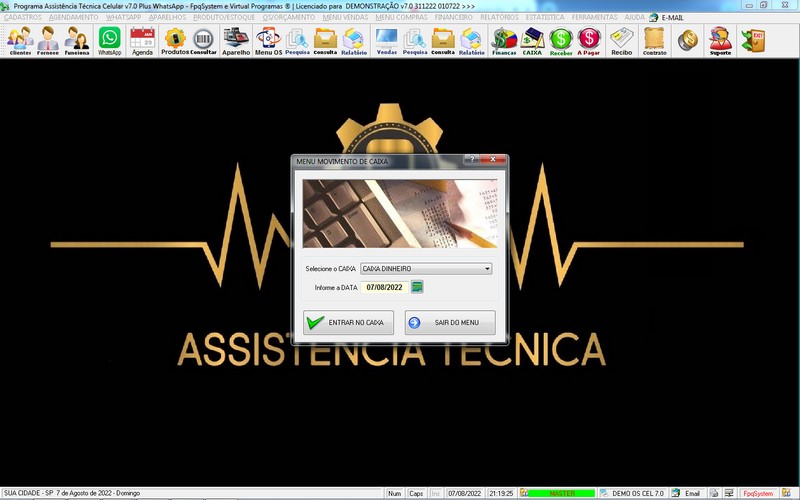
Task: Close the Menu Movimento de Caixa dialog
Action: coord(493,159)
